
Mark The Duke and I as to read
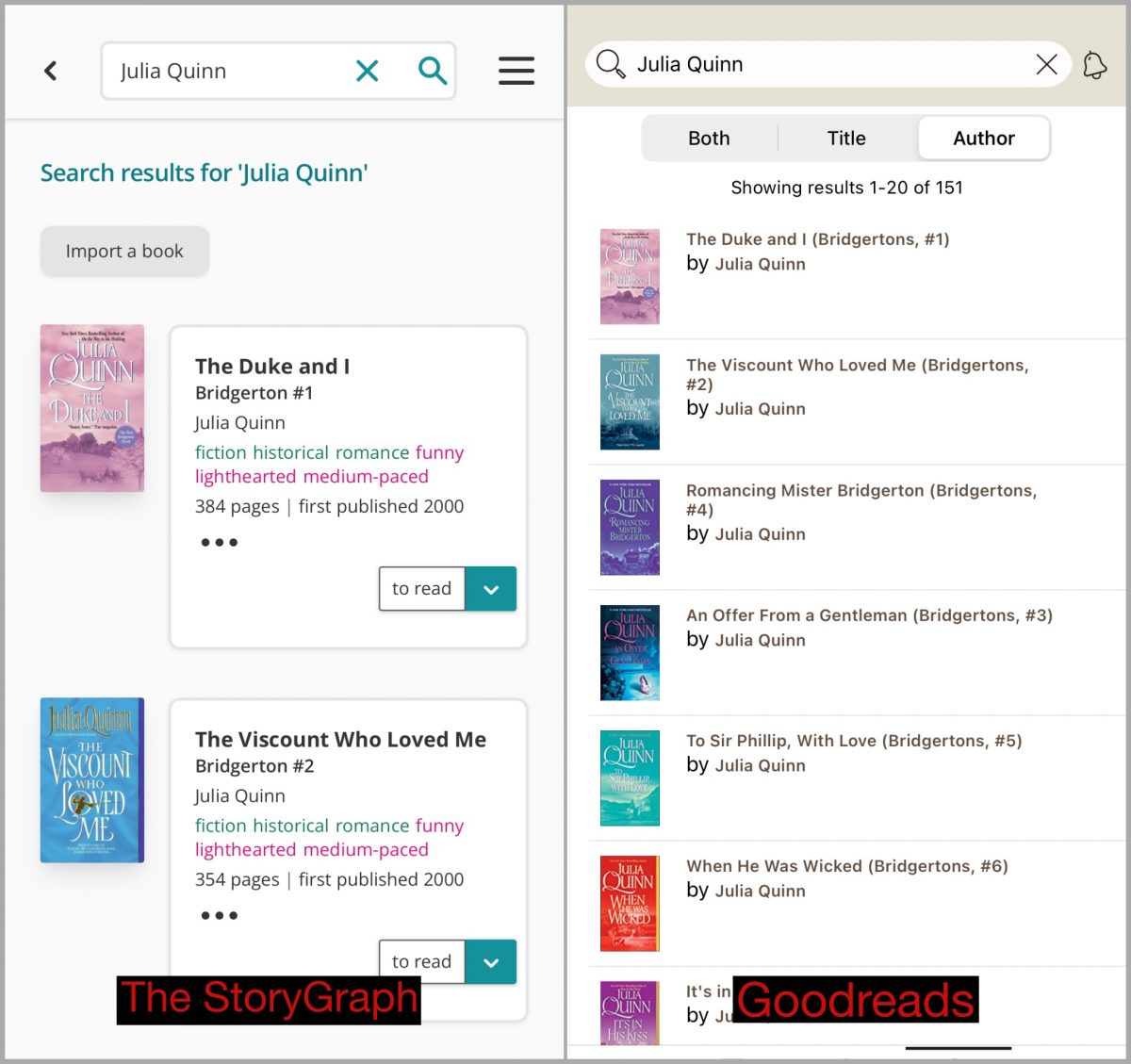(x=421, y=589)
